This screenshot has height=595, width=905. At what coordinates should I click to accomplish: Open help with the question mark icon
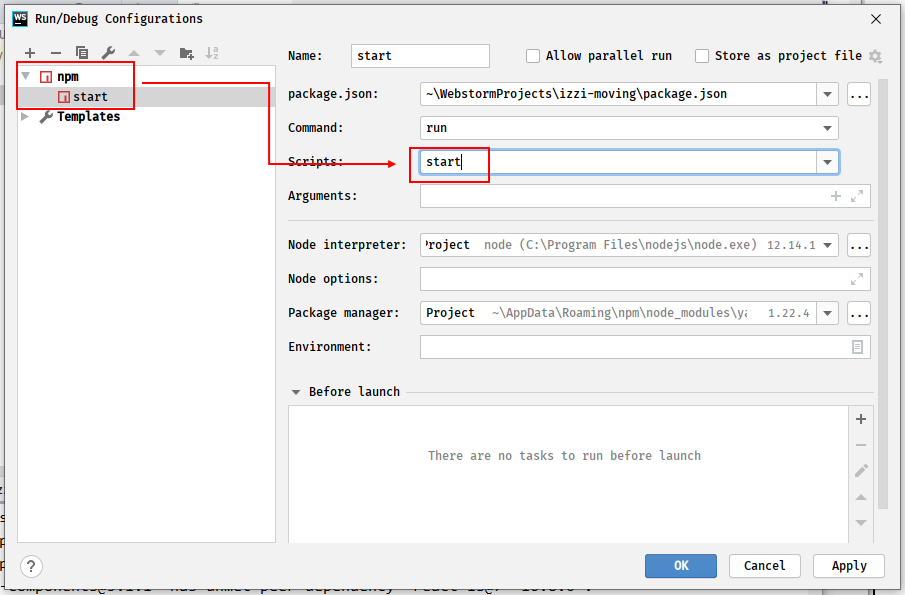coord(31,567)
